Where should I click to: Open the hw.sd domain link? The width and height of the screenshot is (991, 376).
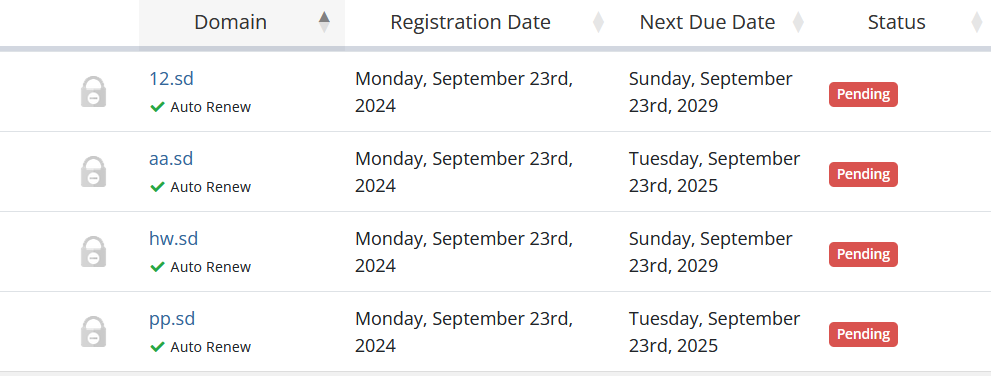tap(174, 239)
